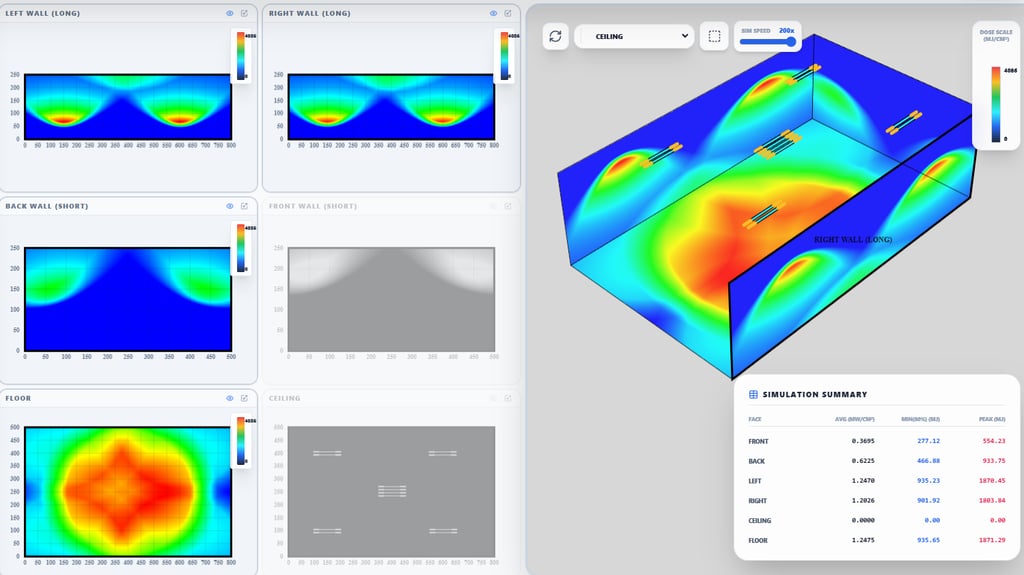Open Left Wall panel in expanded view icon

click(x=244, y=13)
